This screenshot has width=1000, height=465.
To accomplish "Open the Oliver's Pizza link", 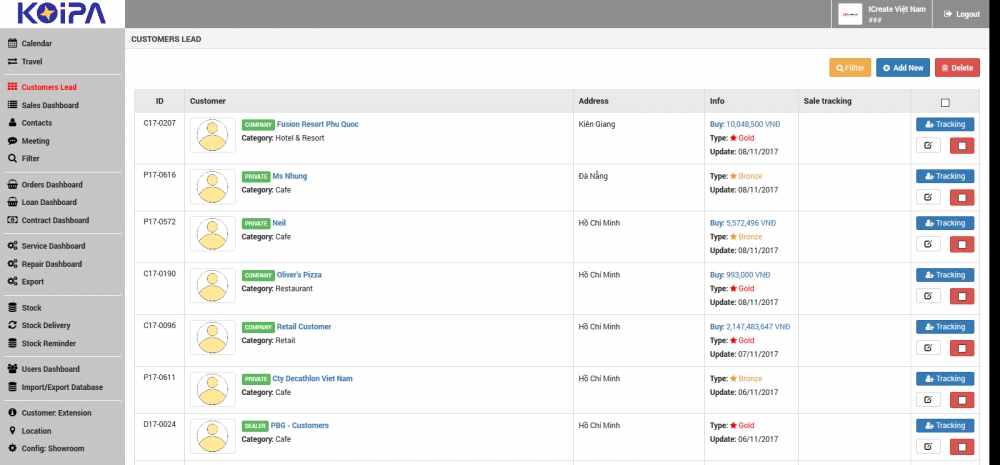I will [299, 275].
